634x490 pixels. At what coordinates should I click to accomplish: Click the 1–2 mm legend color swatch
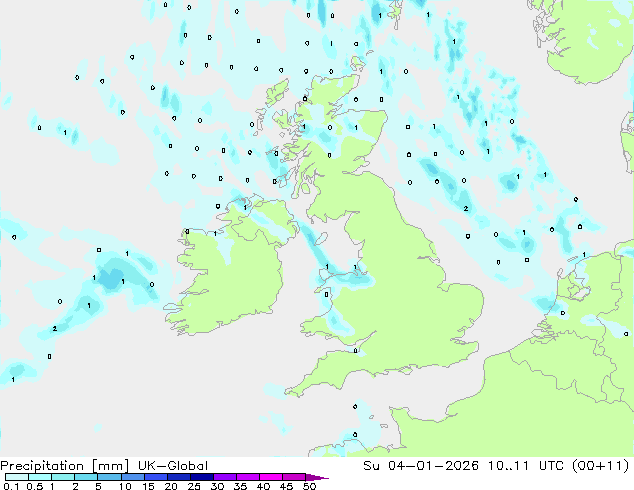(63, 477)
